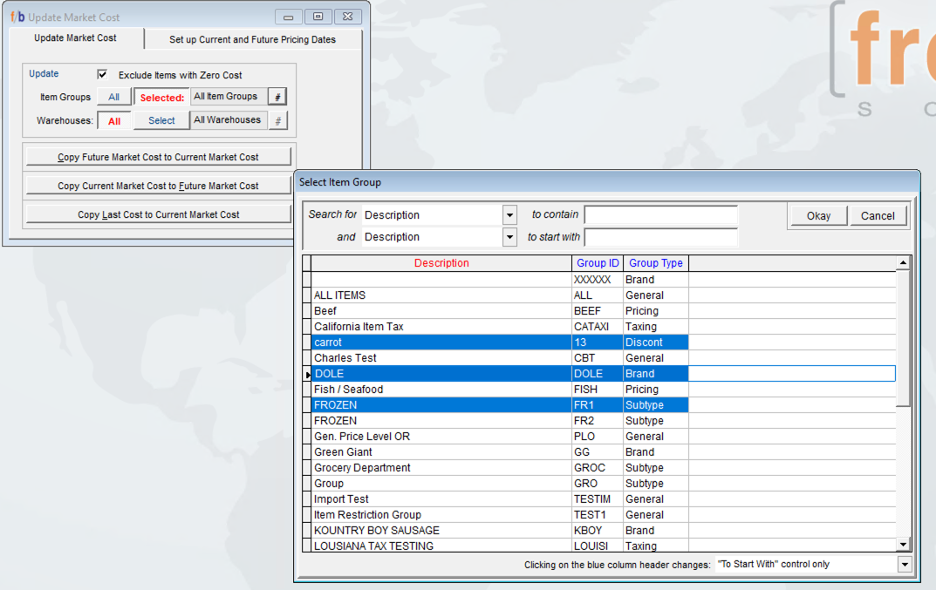
Task: Click the vertical scrollbar track in list
Action: tap(903, 470)
